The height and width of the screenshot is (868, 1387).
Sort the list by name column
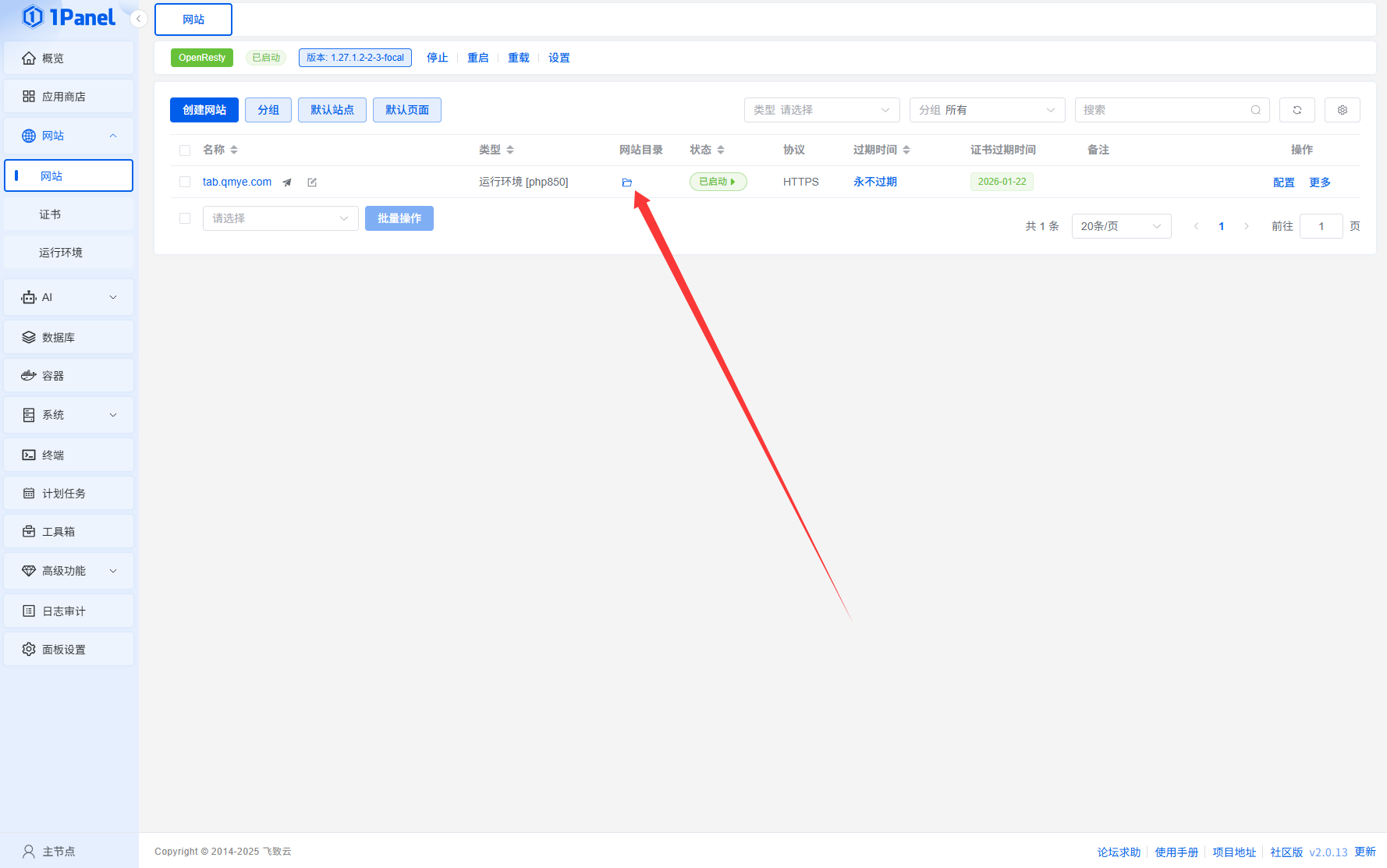click(x=233, y=150)
